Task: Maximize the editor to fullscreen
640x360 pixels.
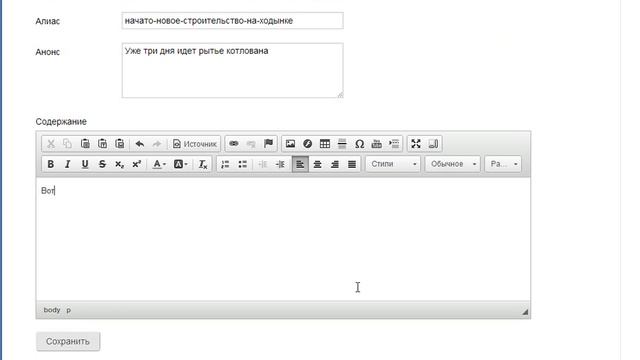Action: pyautogui.click(x=416, y=144)
